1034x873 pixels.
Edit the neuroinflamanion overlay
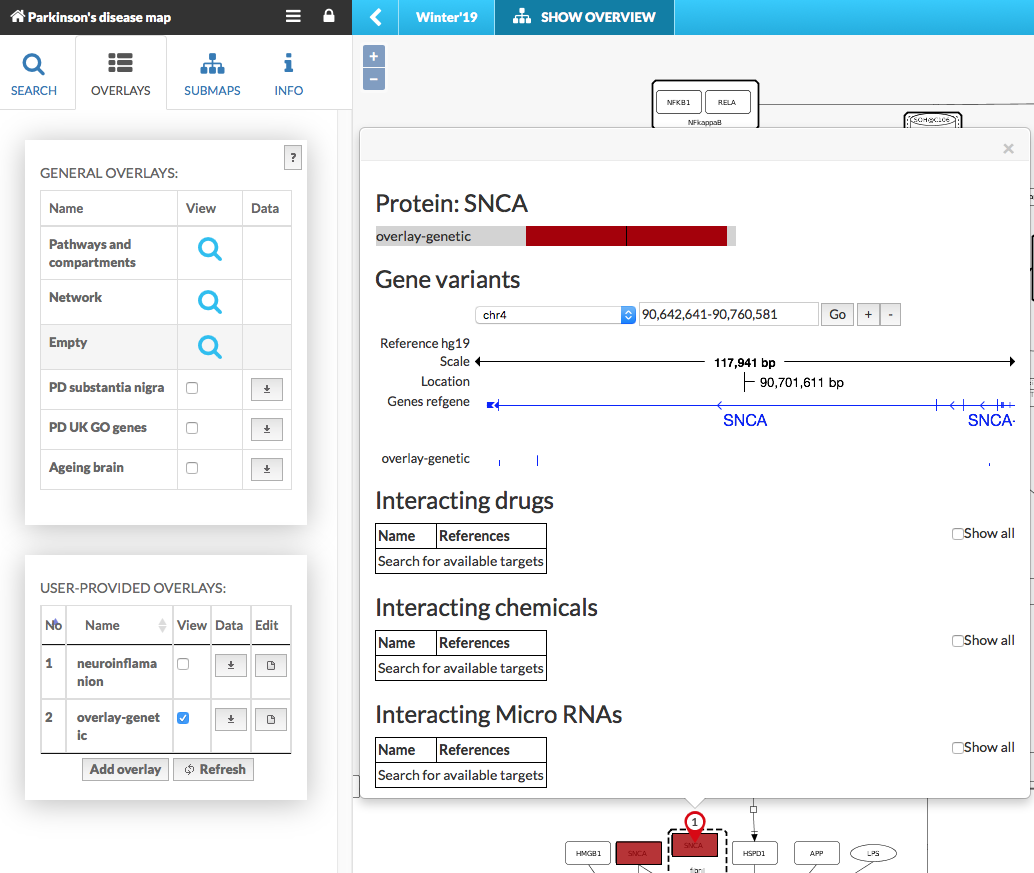(270, 665)
